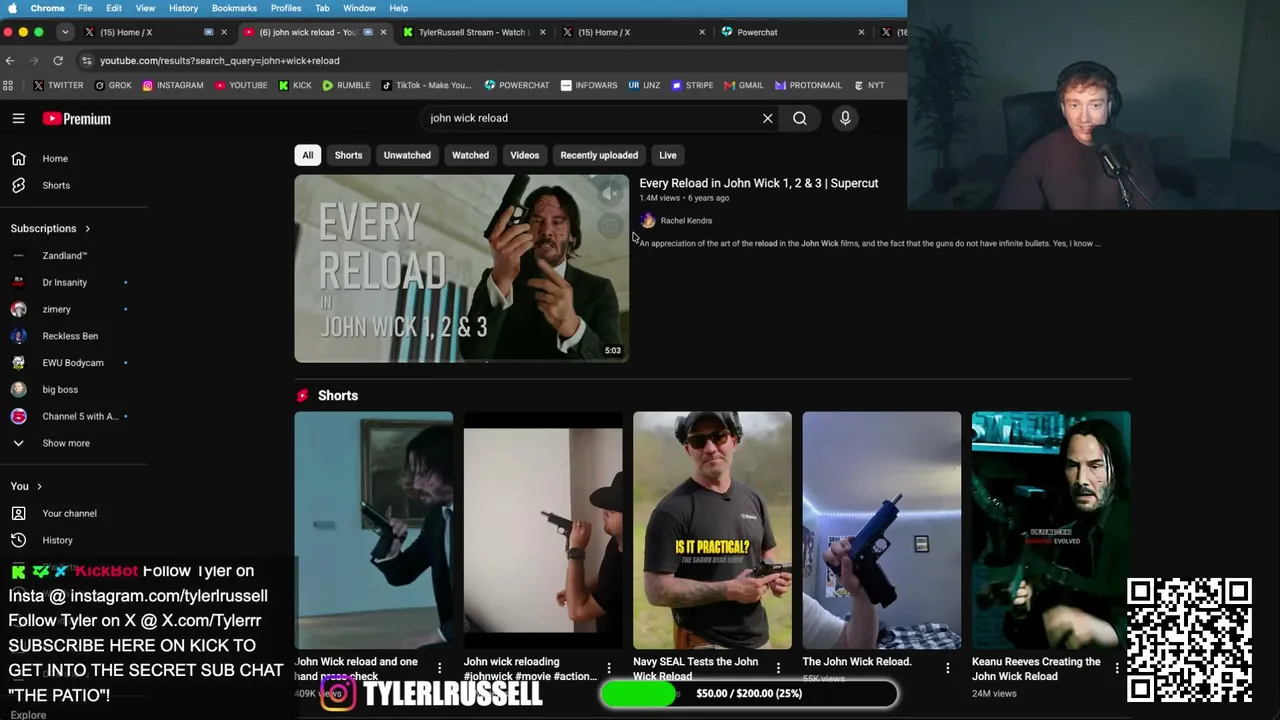Open the STRIPE bookmark
Screen dimensions: 1280x720
click(x=692, y=85)
